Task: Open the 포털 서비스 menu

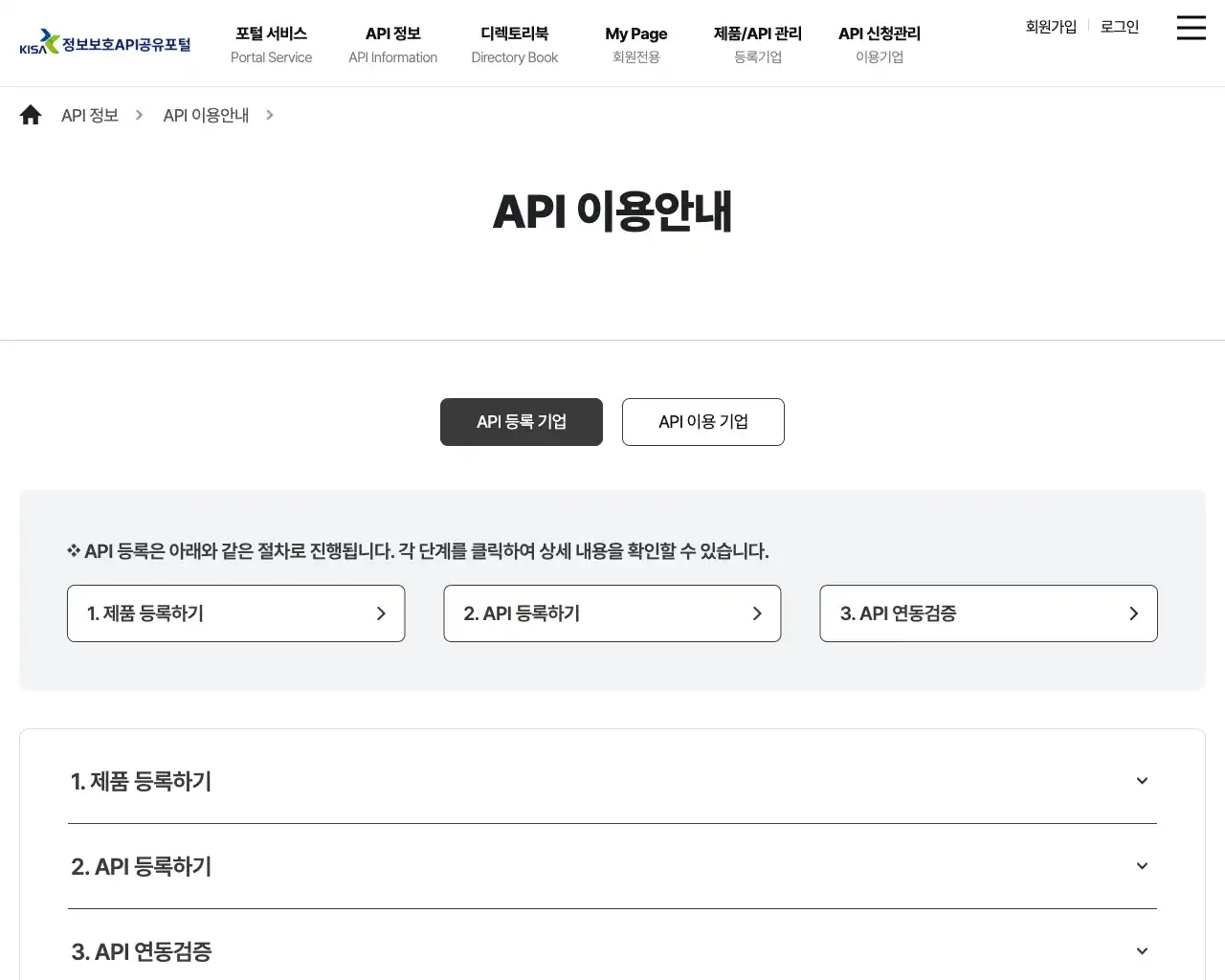Action: [x=271, y=44]
